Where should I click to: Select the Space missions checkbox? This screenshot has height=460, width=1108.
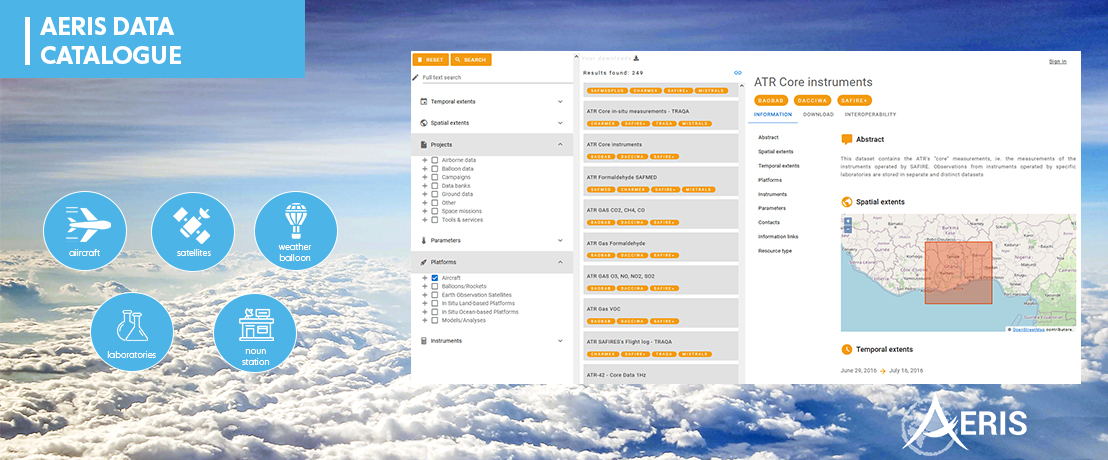(x=435, y=211)
